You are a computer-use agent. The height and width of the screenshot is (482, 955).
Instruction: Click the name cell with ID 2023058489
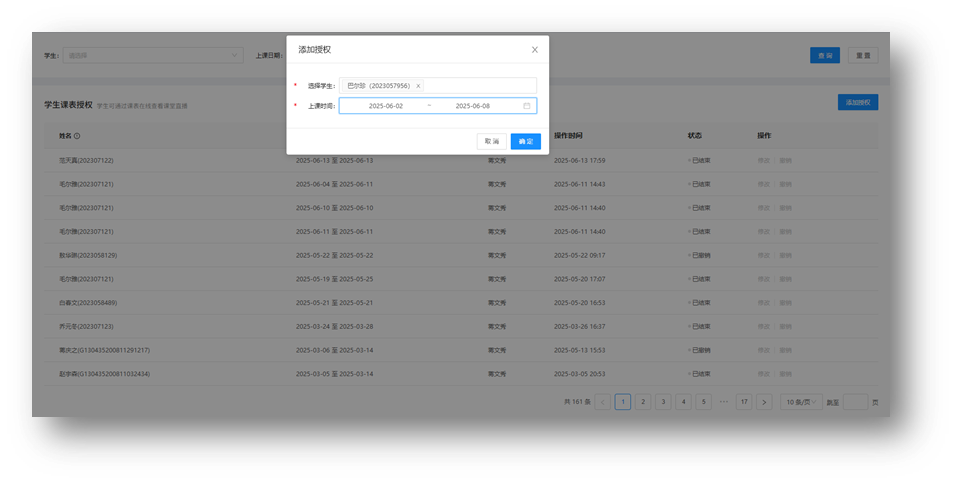88,303
